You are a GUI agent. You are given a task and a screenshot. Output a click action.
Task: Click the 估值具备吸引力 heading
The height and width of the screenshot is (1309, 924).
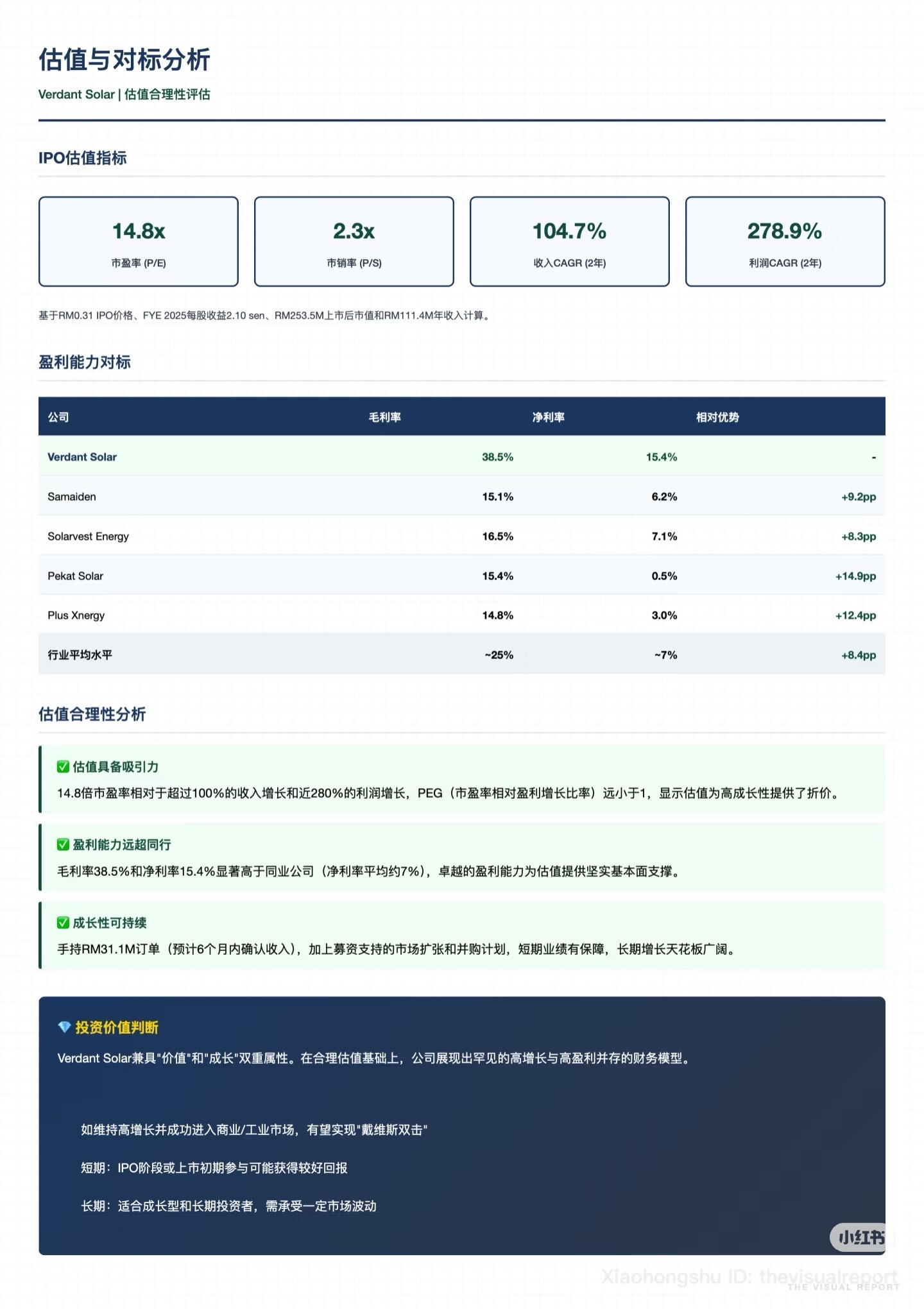pyautogui.click(x=116, y=767)
